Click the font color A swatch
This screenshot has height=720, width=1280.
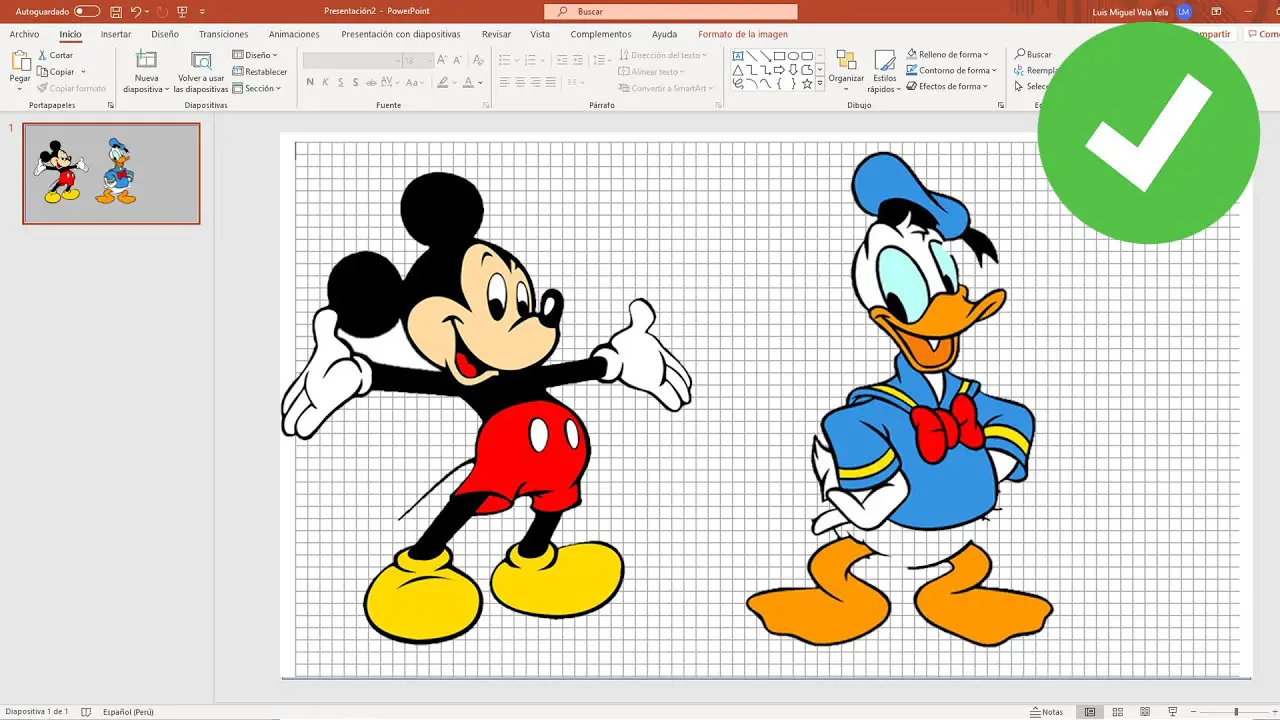pyautogui.click(x=468, y=82)
